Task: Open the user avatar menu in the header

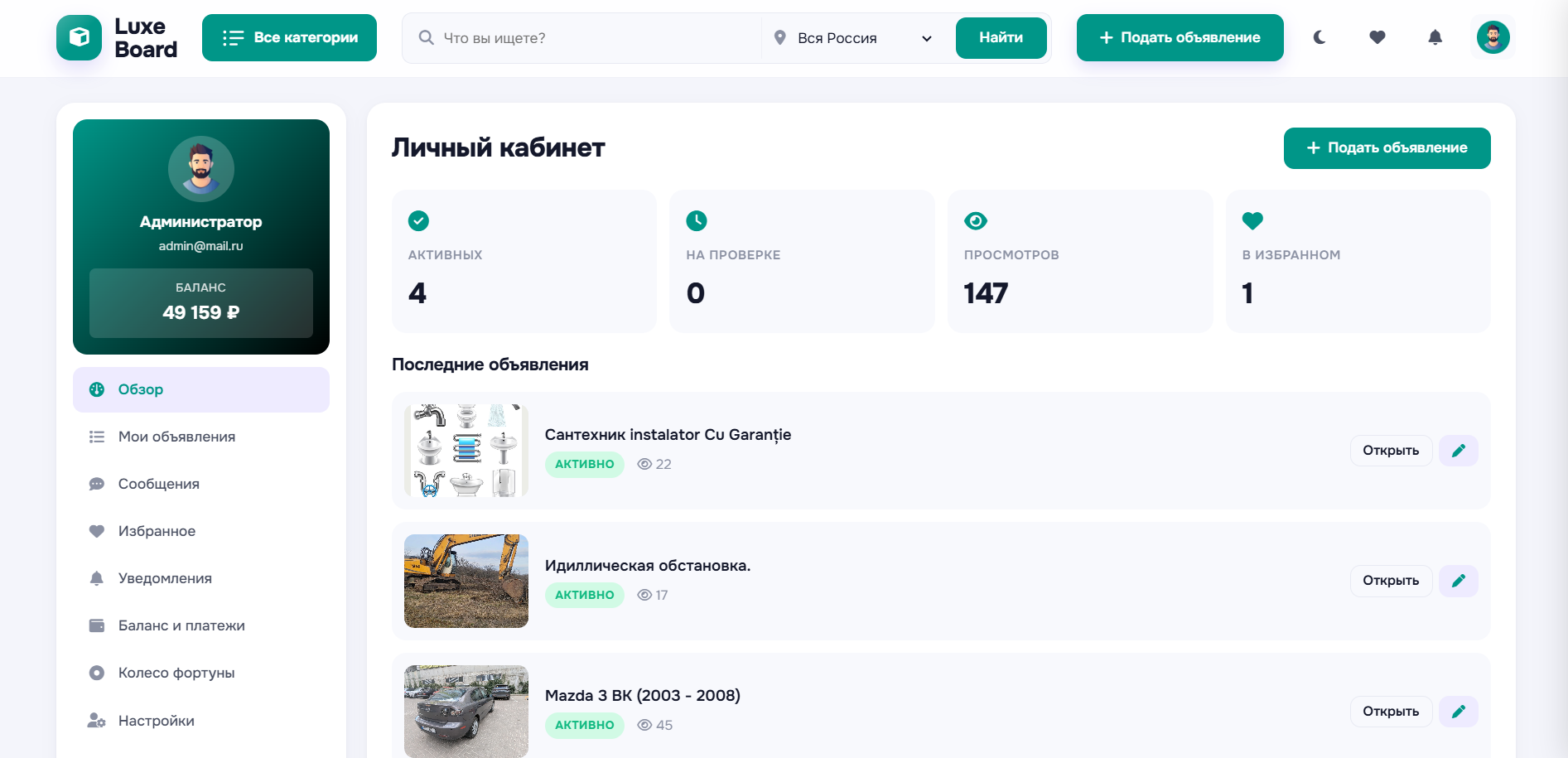Action: click(1493, 37)
